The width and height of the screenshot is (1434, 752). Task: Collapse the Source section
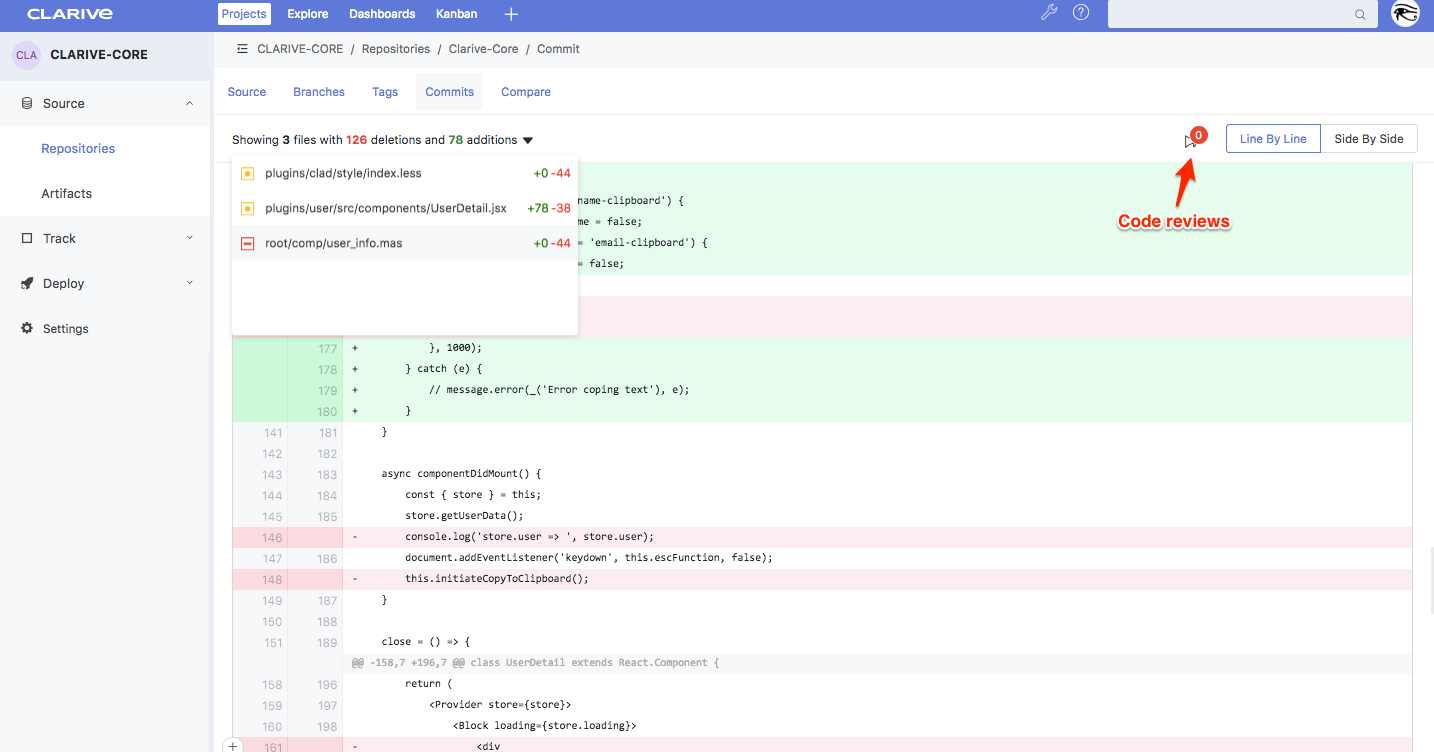pos(105,103)
